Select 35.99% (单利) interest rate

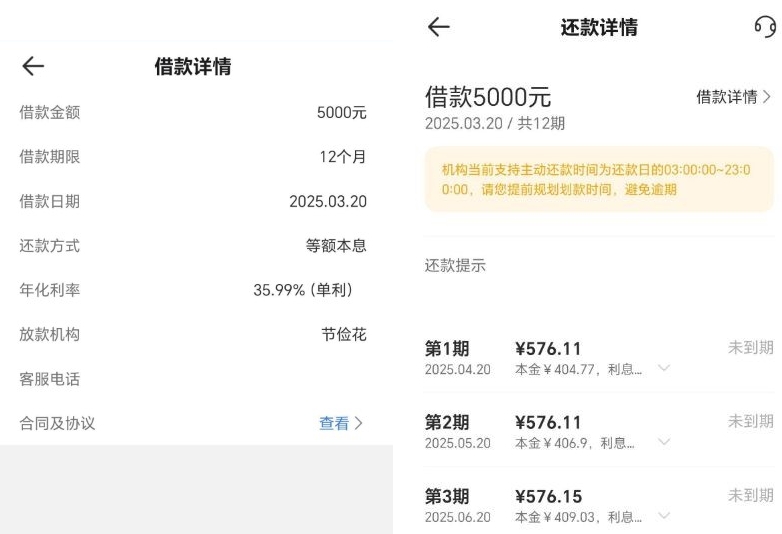pyautogui.click(x=303, y=290)
